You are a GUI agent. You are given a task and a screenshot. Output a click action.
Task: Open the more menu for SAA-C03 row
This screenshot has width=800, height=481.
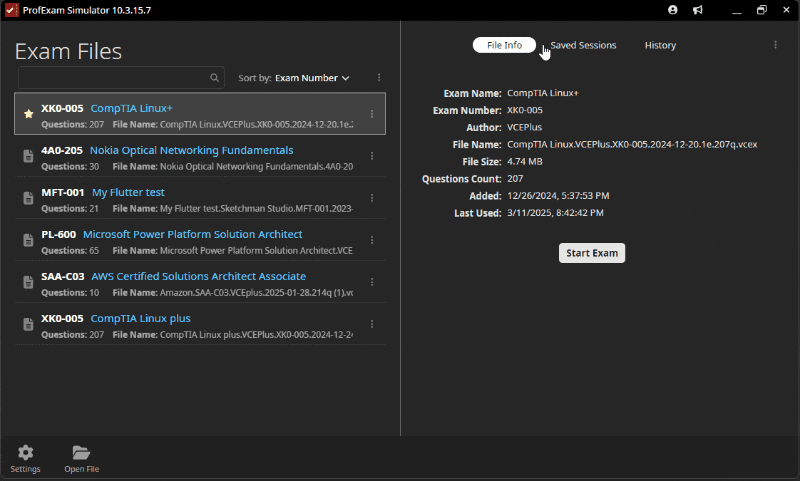(x=372, y=282)
